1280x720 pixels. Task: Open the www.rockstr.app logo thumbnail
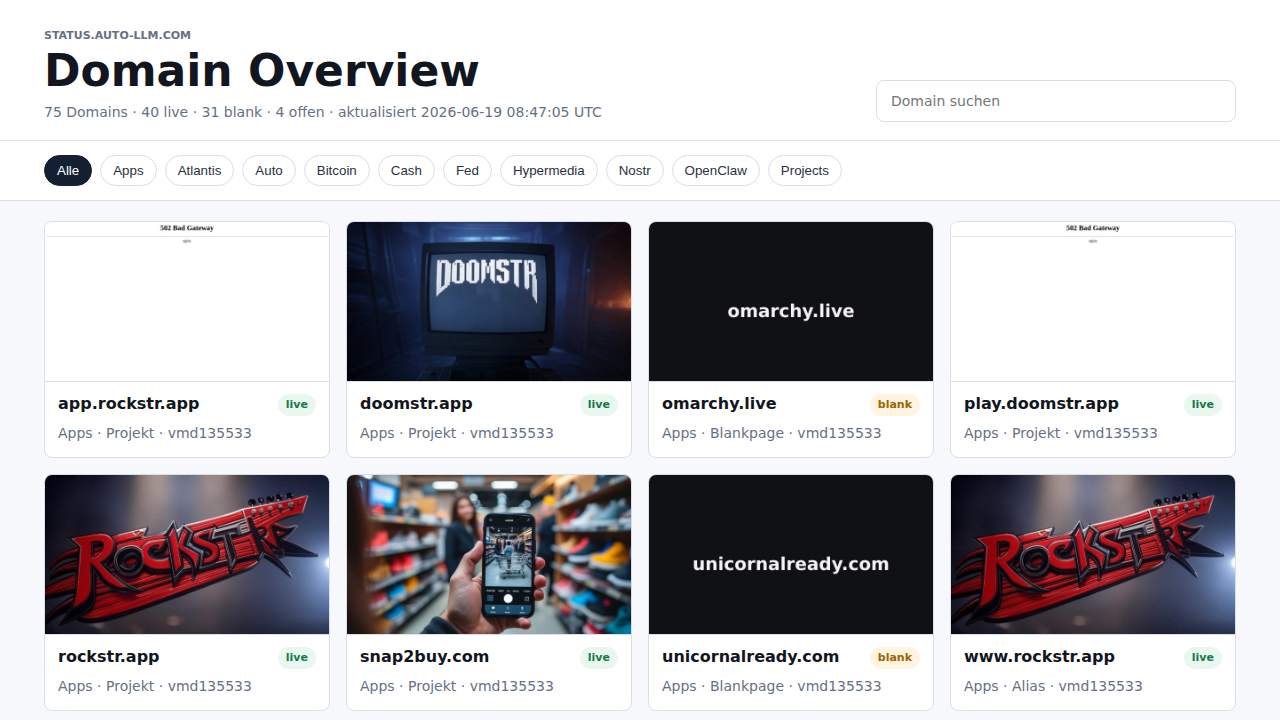(1093, 554)
